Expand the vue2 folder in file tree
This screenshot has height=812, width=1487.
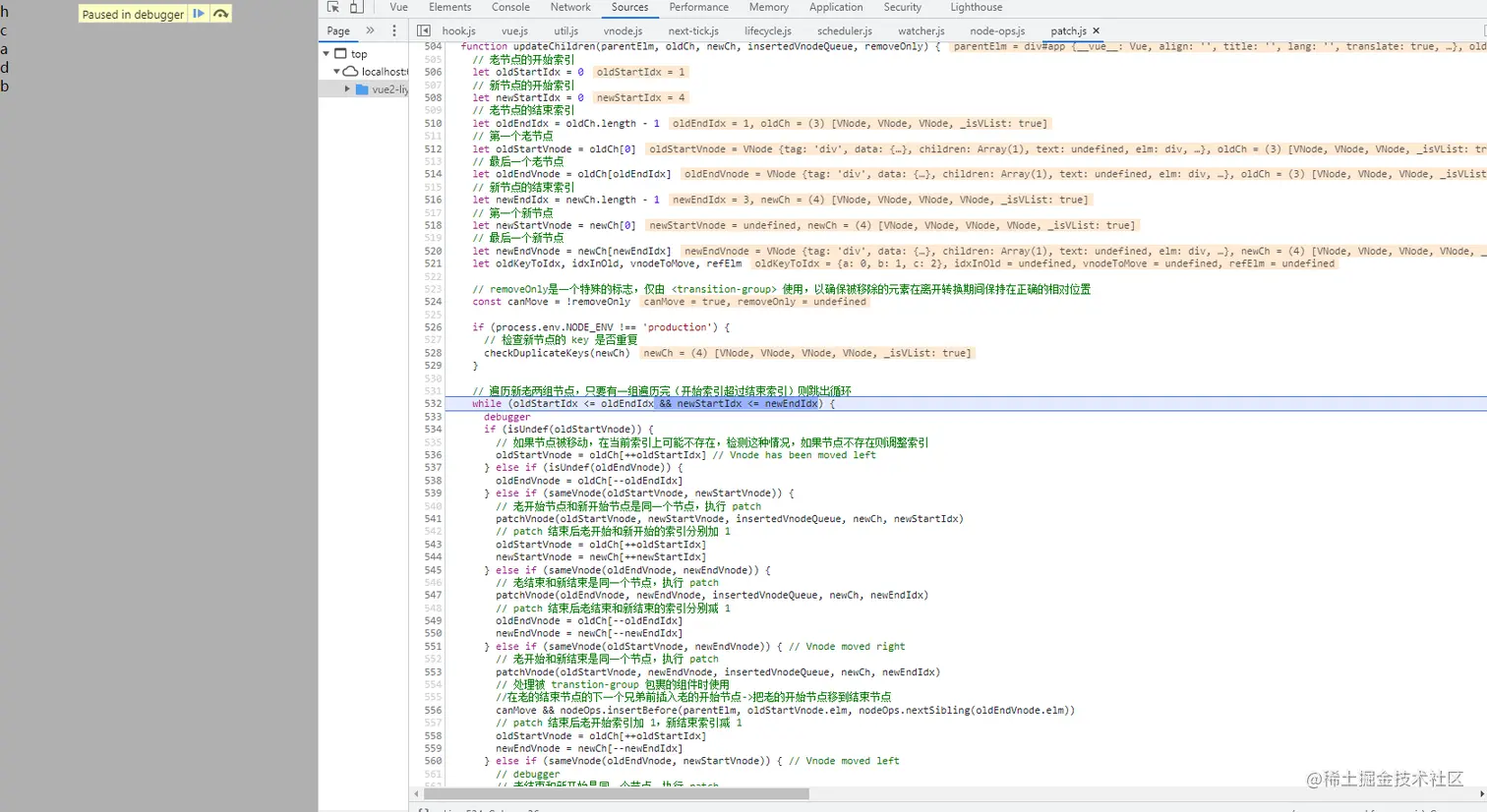click(346, 88)
